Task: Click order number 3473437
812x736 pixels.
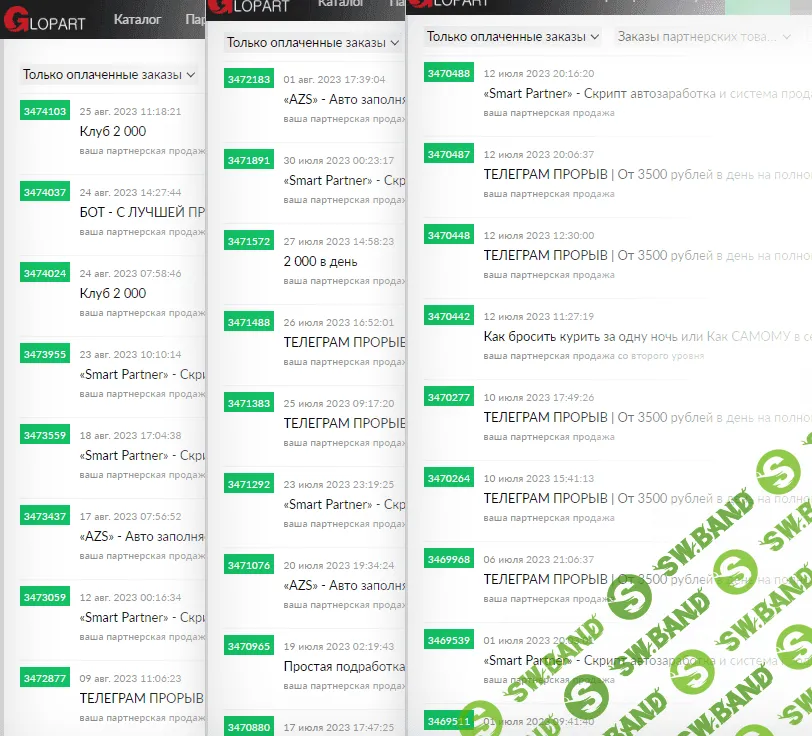Action: pos(45,516)
